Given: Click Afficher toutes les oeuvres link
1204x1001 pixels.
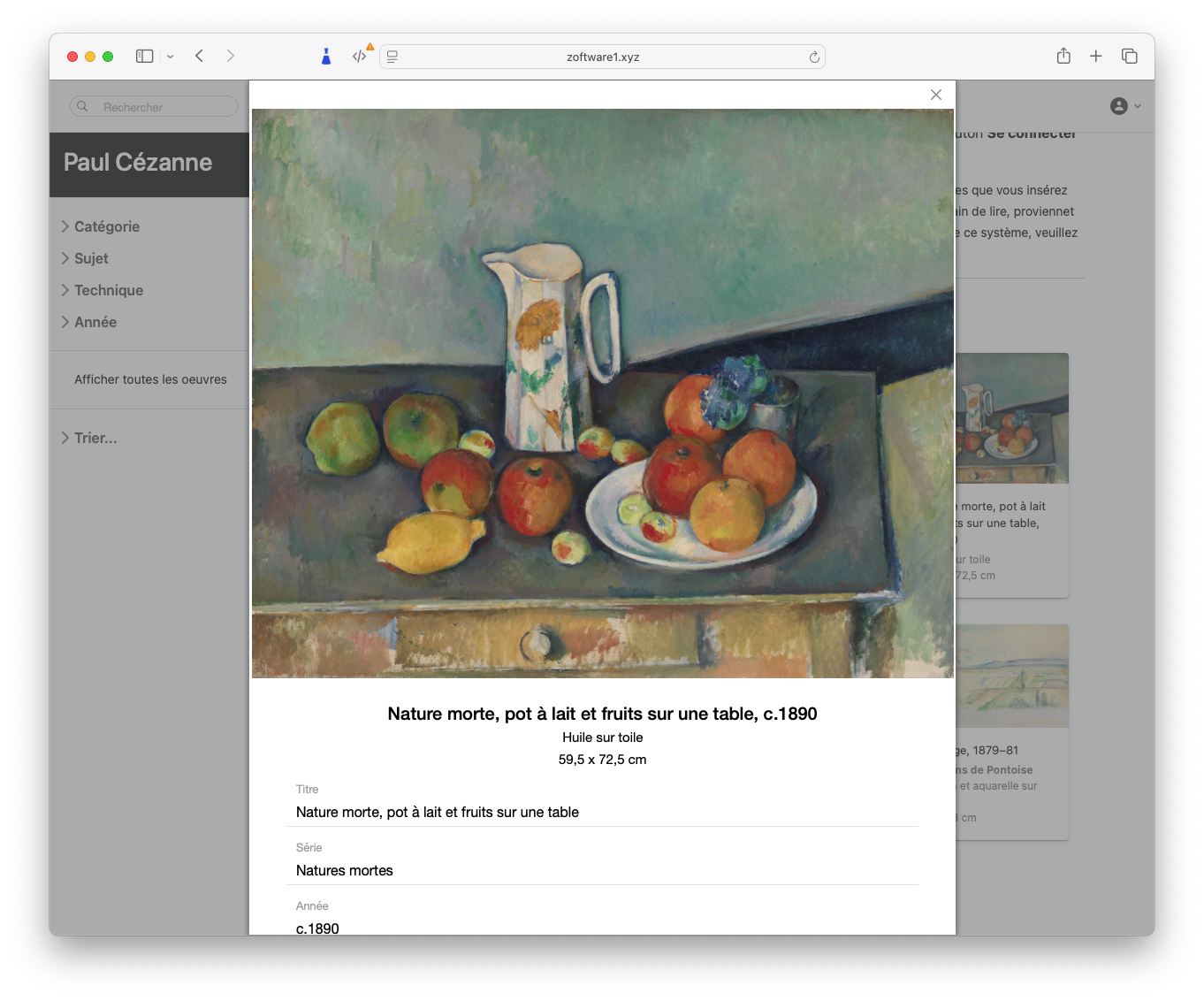Looking at the screenshot, I should coord(150,379).
